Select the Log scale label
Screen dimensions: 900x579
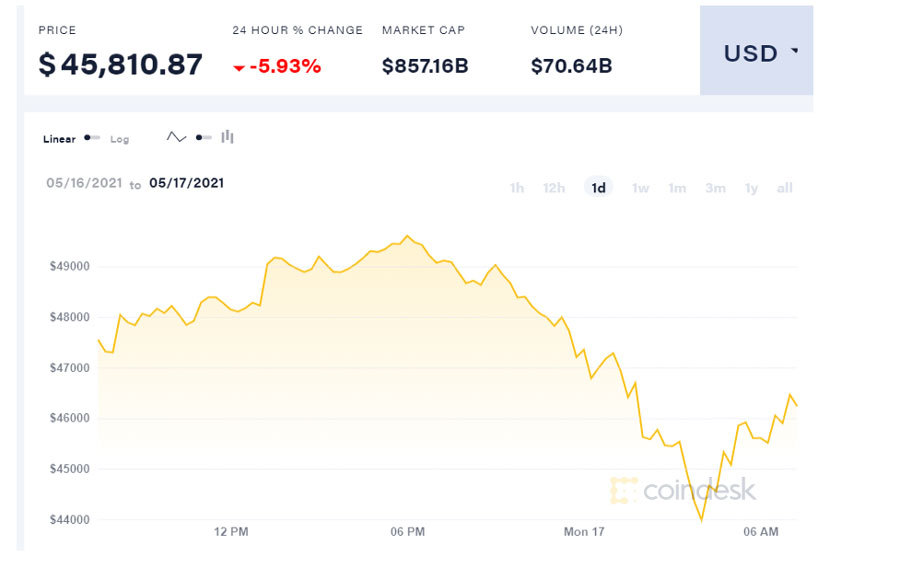coord(120,139)
